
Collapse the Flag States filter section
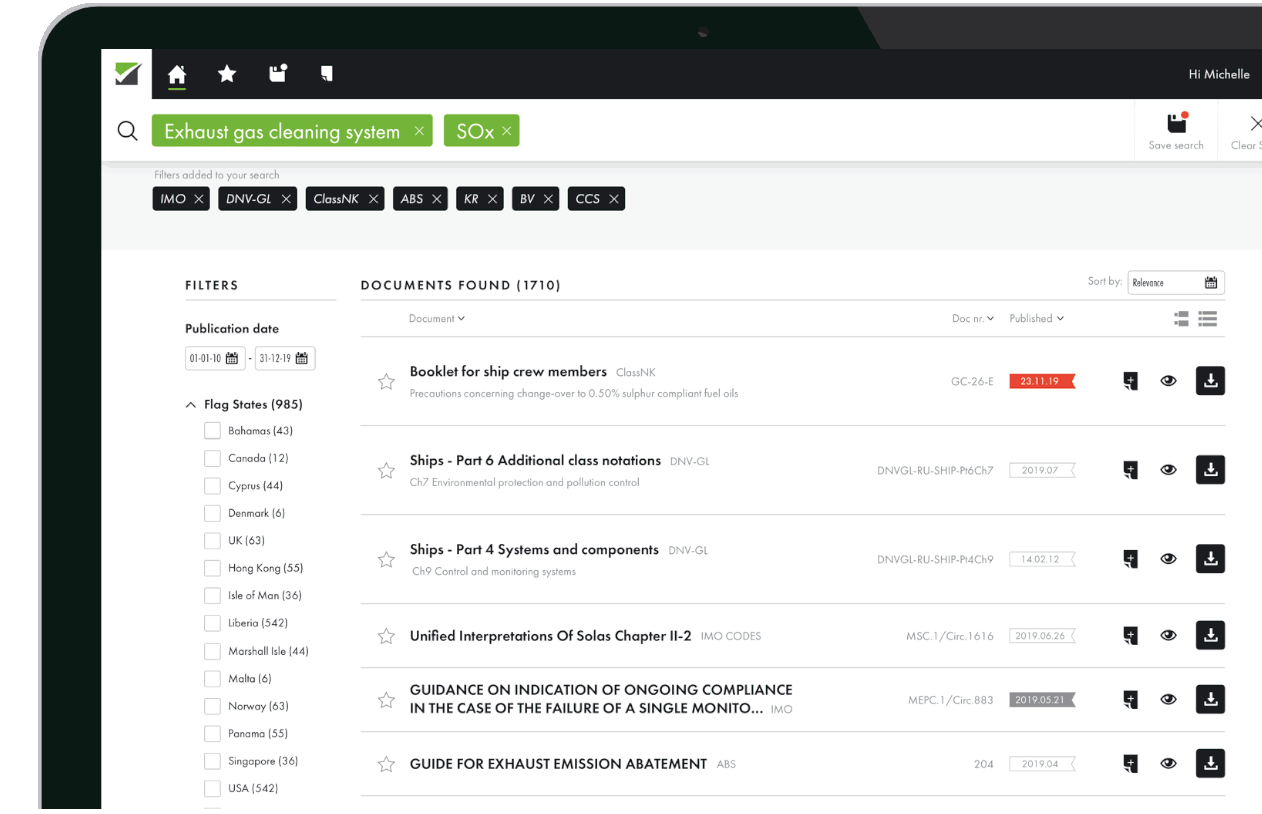(191, 405)
